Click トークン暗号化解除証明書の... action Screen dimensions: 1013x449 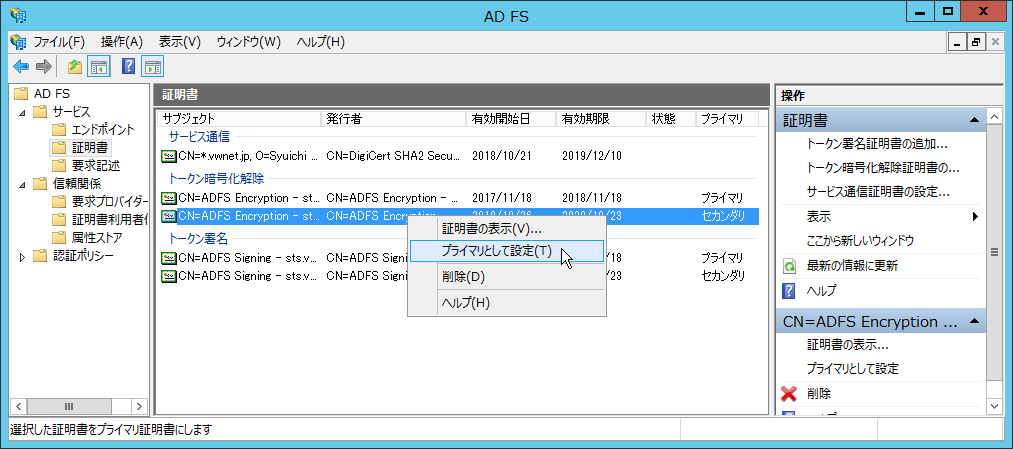pos(882,168)
